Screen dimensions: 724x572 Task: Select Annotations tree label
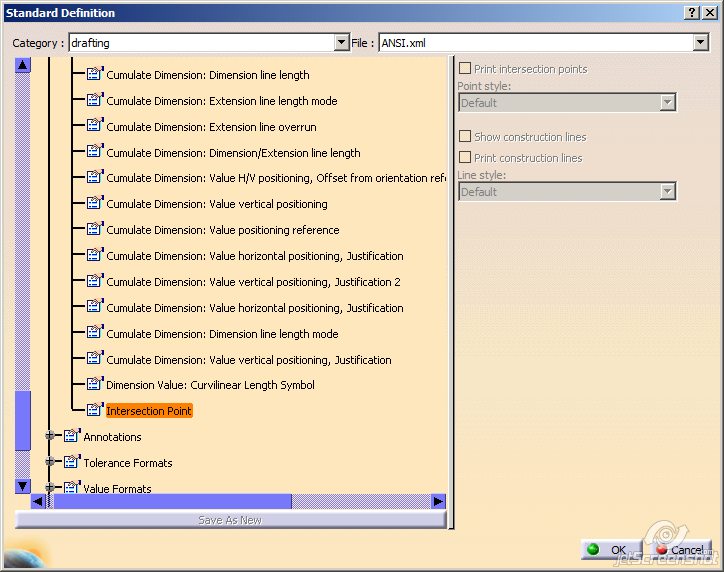[112, 437]
